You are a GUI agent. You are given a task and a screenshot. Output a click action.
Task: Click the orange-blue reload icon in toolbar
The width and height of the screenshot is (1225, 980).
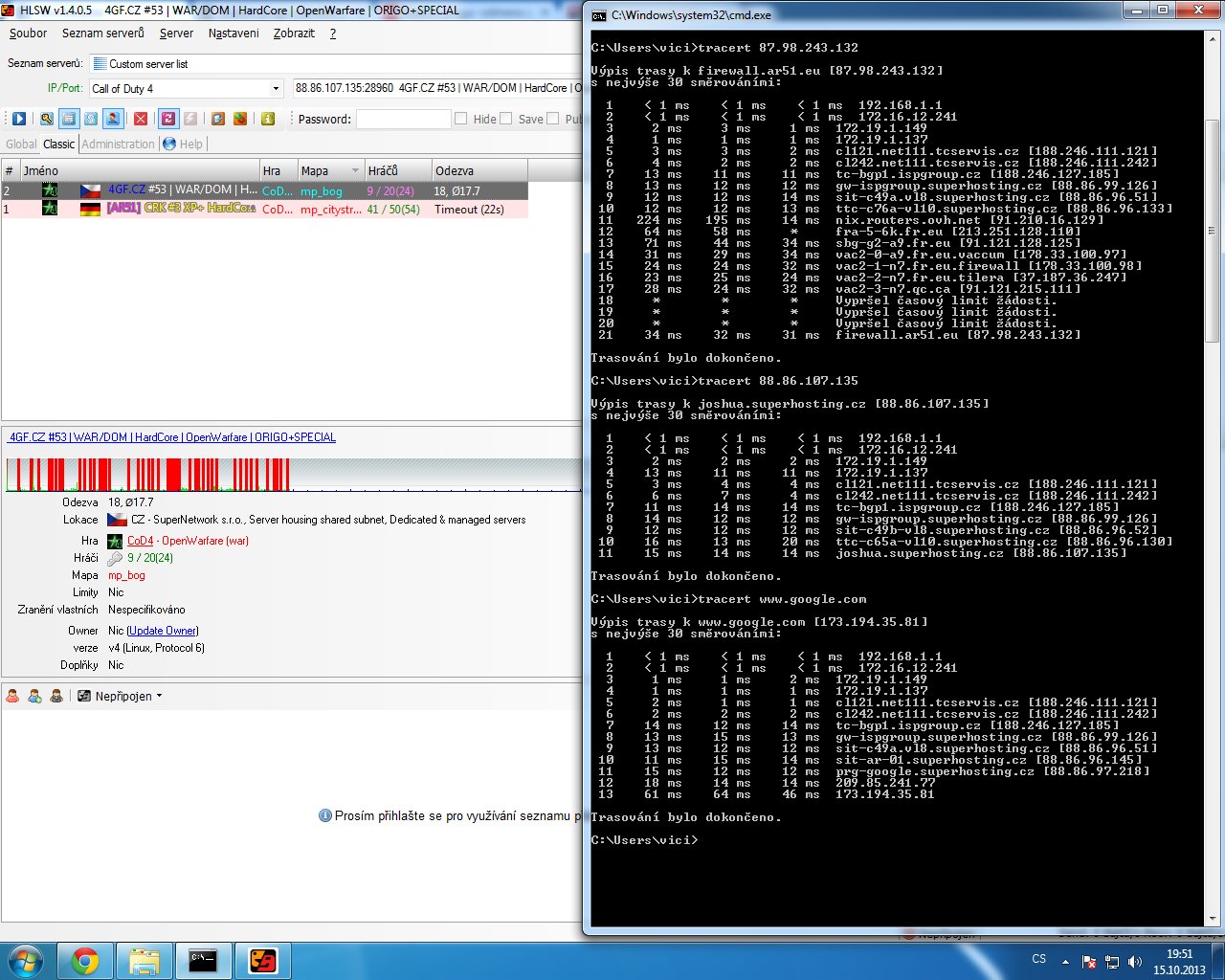point(218,119)
